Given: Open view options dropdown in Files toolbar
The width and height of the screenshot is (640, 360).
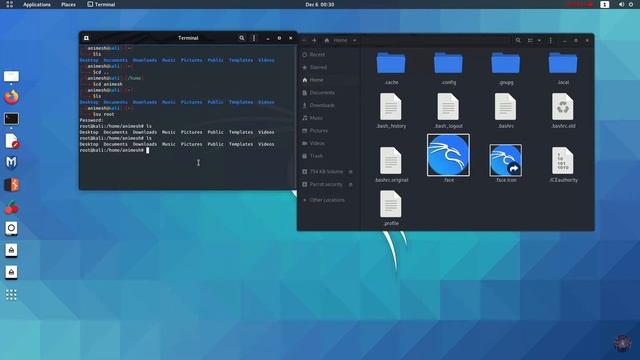Looking at the screenshot, I should pos(539,40).
